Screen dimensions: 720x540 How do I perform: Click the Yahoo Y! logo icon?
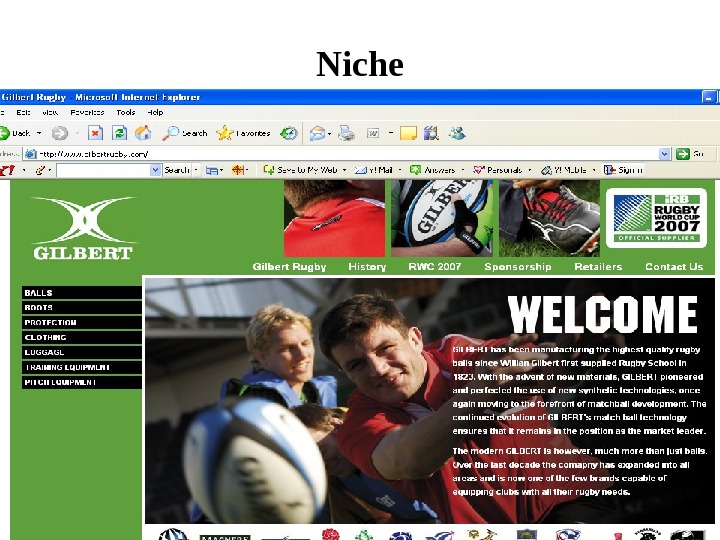coord(7,170)
